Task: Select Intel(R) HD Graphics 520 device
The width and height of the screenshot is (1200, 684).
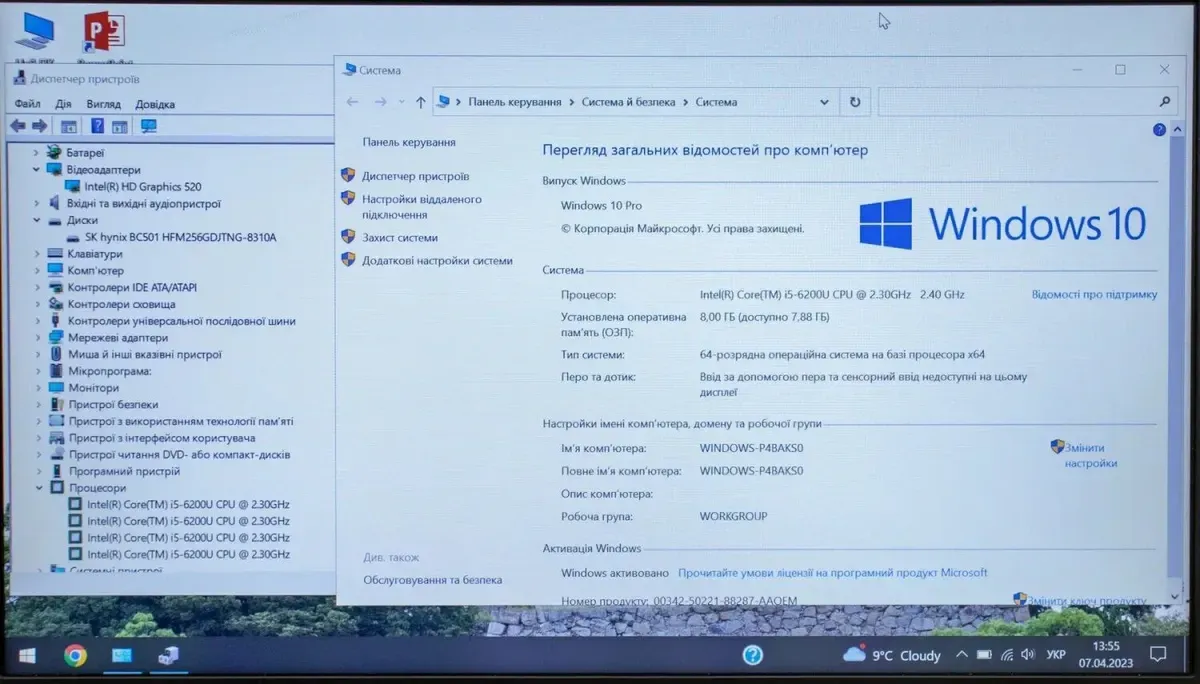Action: click(142, 187)
